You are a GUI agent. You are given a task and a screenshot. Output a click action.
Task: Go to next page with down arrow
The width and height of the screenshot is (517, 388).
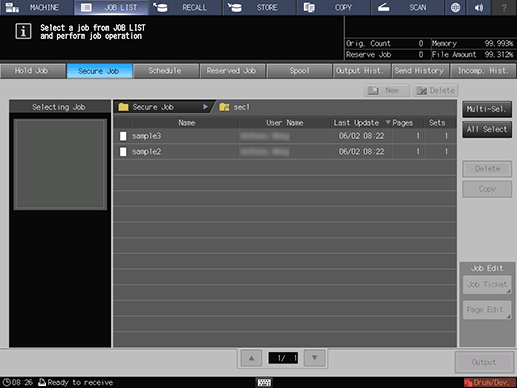(314, 358)
